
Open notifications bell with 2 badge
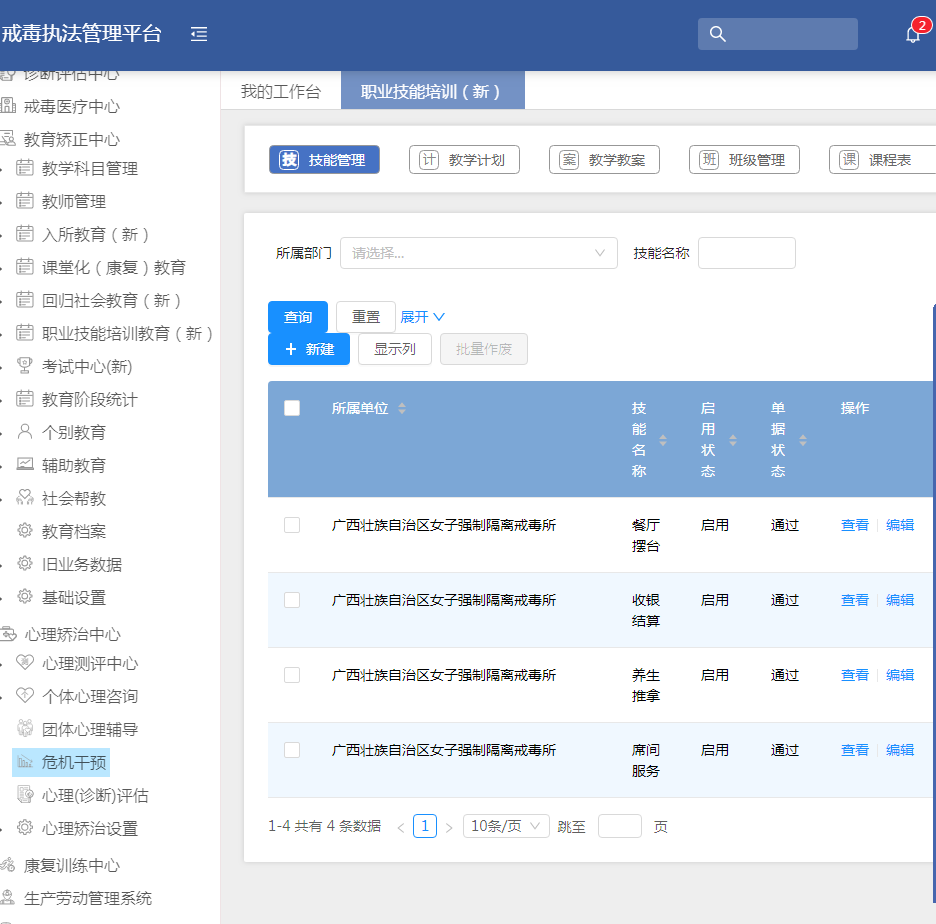tap(913, 33)
